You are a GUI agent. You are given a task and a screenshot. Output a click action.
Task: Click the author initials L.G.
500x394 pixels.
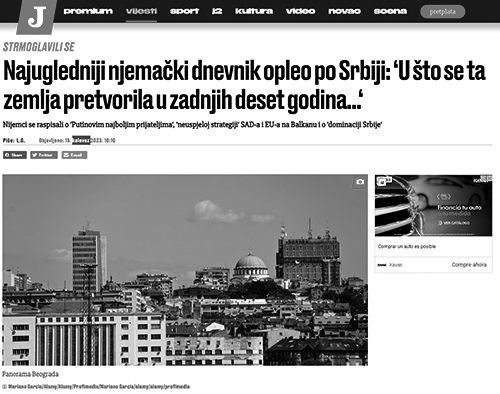(x=21, y=140)
